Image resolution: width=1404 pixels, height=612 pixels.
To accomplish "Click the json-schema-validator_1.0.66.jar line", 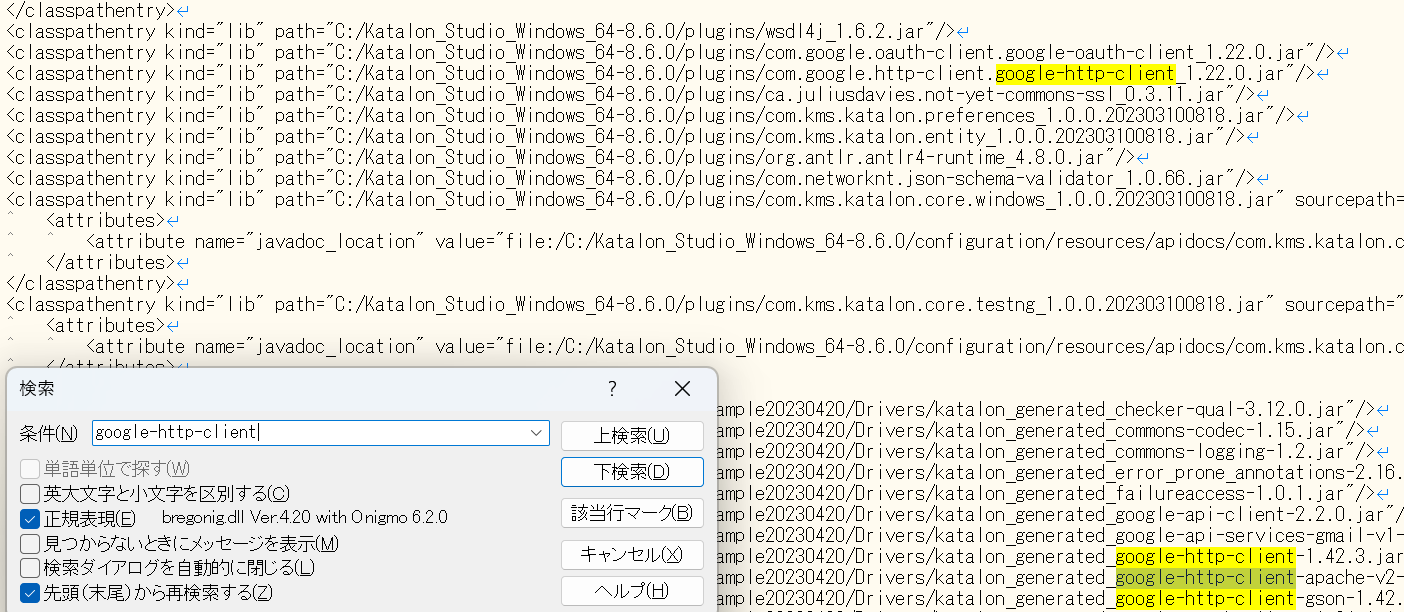I will click(638, 178).
